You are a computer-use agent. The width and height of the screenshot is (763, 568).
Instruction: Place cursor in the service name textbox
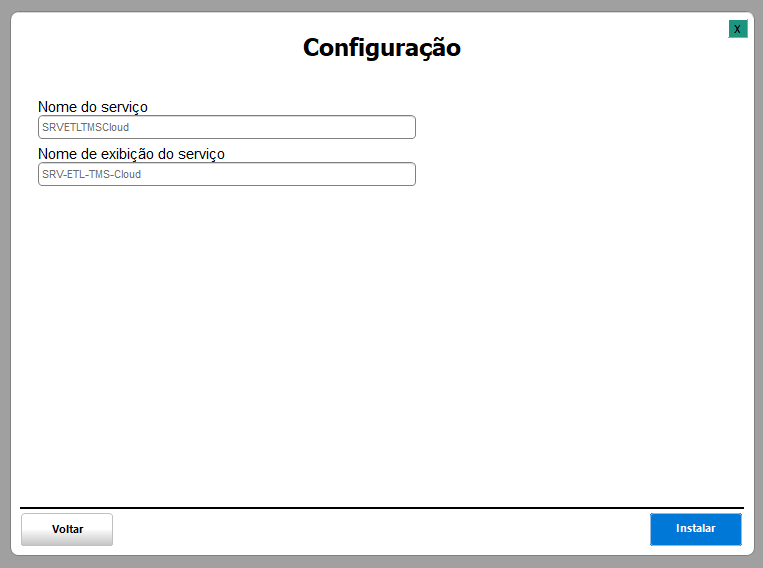pos(226,127)
